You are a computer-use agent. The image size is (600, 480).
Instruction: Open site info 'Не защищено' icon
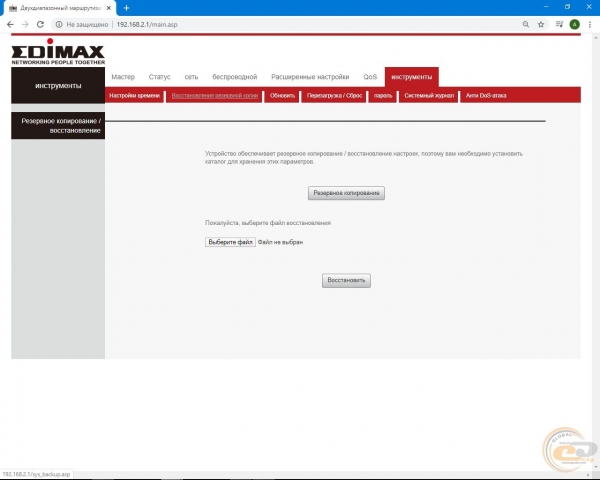59,24
